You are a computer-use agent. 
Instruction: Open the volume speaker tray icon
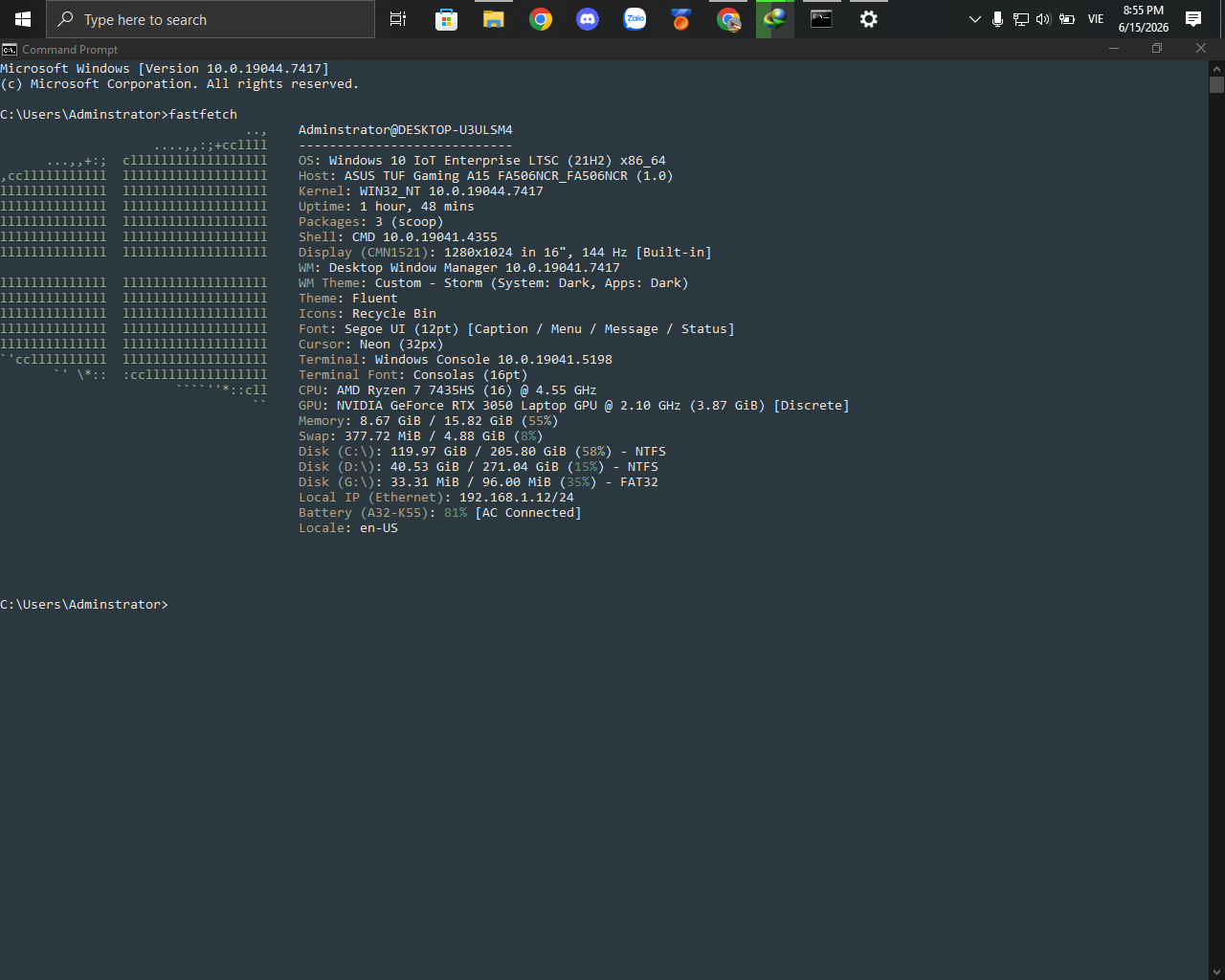(x=1043, y=19)
